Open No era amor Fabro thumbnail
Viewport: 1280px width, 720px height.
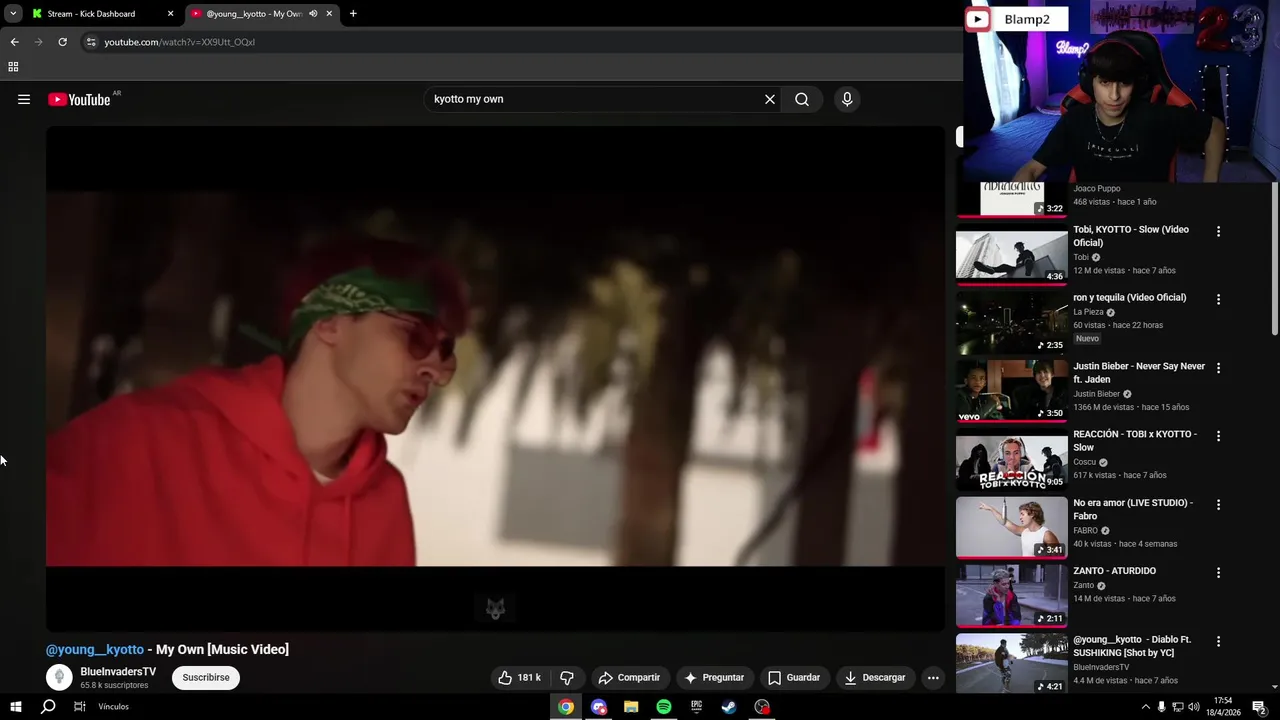pos(1011,528)
